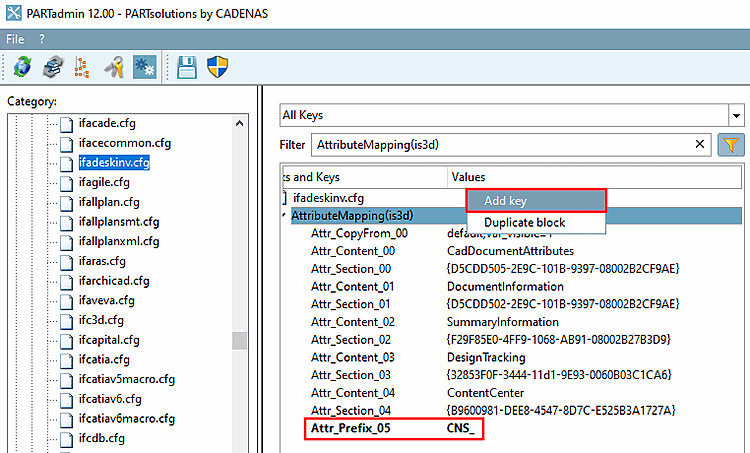This screenshot has width=750, height=453.
Task: Select ifcatia.cfg in category tree
Action: point(104,359)
